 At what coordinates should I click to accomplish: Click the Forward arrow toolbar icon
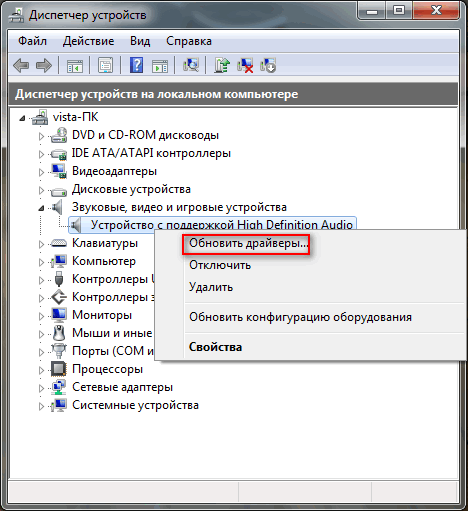click(x=44, y=65)
